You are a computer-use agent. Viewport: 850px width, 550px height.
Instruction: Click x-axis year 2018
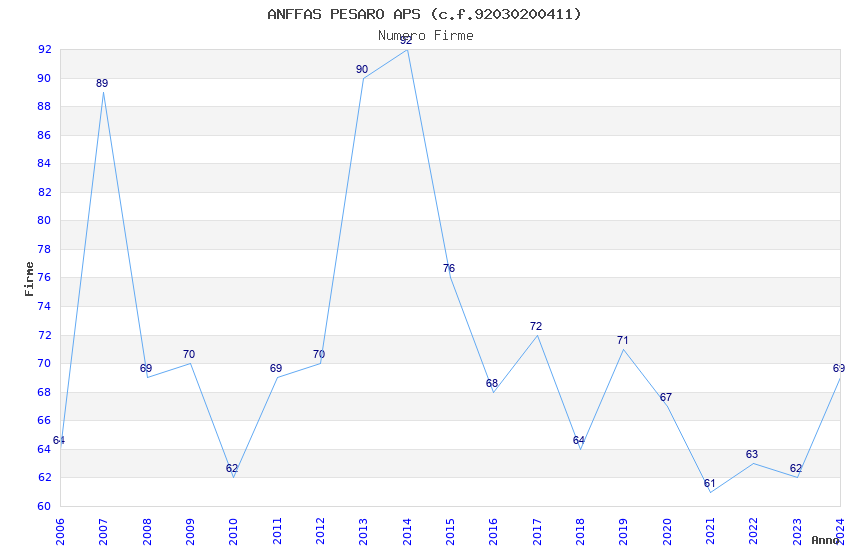click(581, 532)
